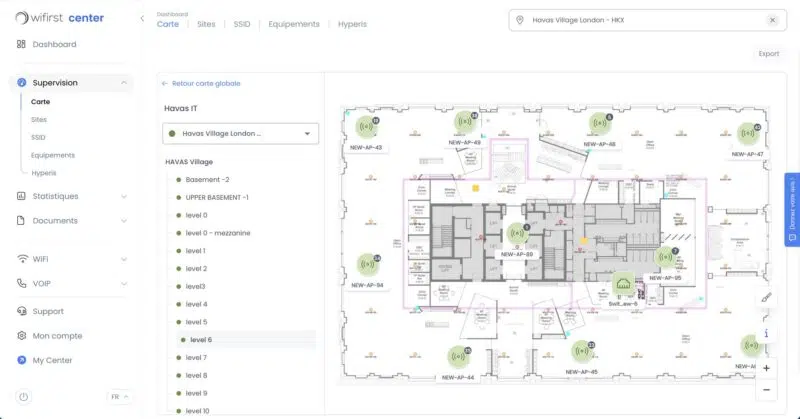The image size is (800, 419).
Task: Open Sites in Supervision submenu
Action: (x=39, y=119)
